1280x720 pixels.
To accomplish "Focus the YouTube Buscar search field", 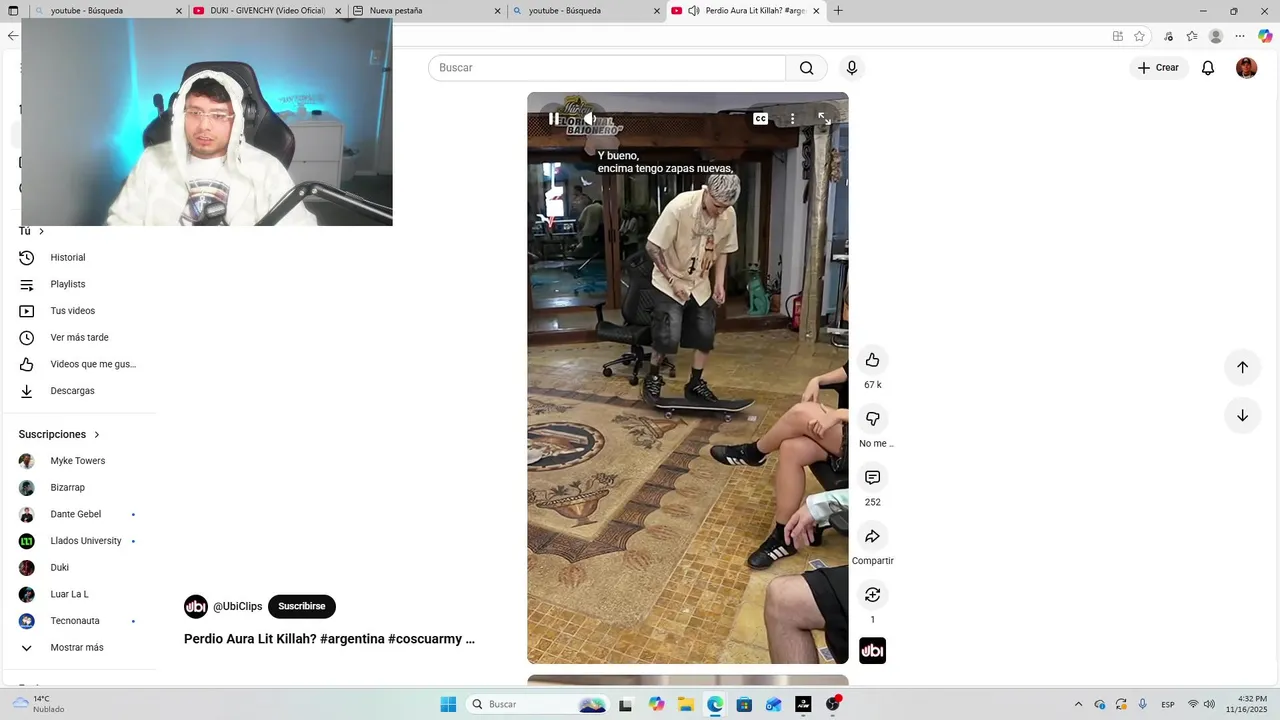I will 607,68.
